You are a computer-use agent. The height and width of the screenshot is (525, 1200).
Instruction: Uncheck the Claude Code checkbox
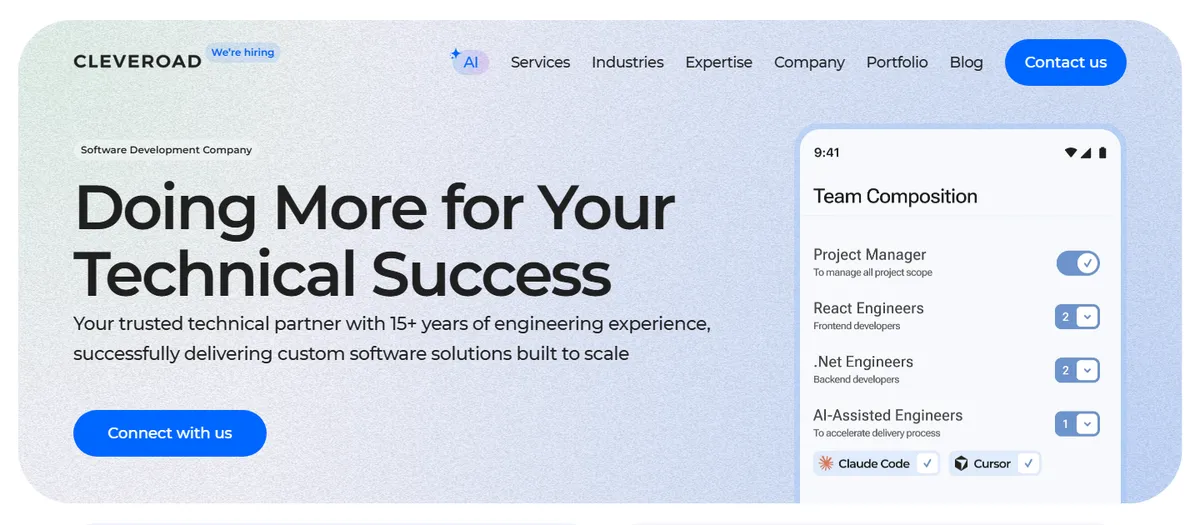point(927,463)
